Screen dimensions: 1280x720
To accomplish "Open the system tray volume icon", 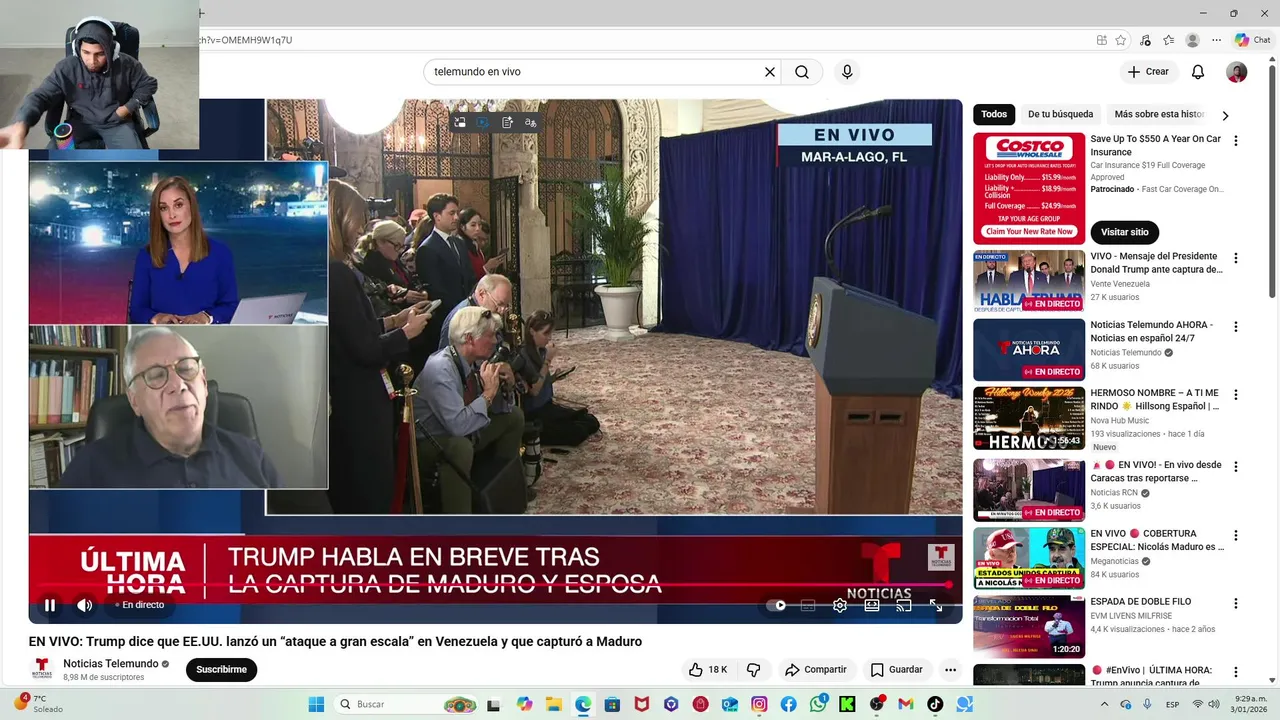I will pyautogui.click(x=1214, y=704).
